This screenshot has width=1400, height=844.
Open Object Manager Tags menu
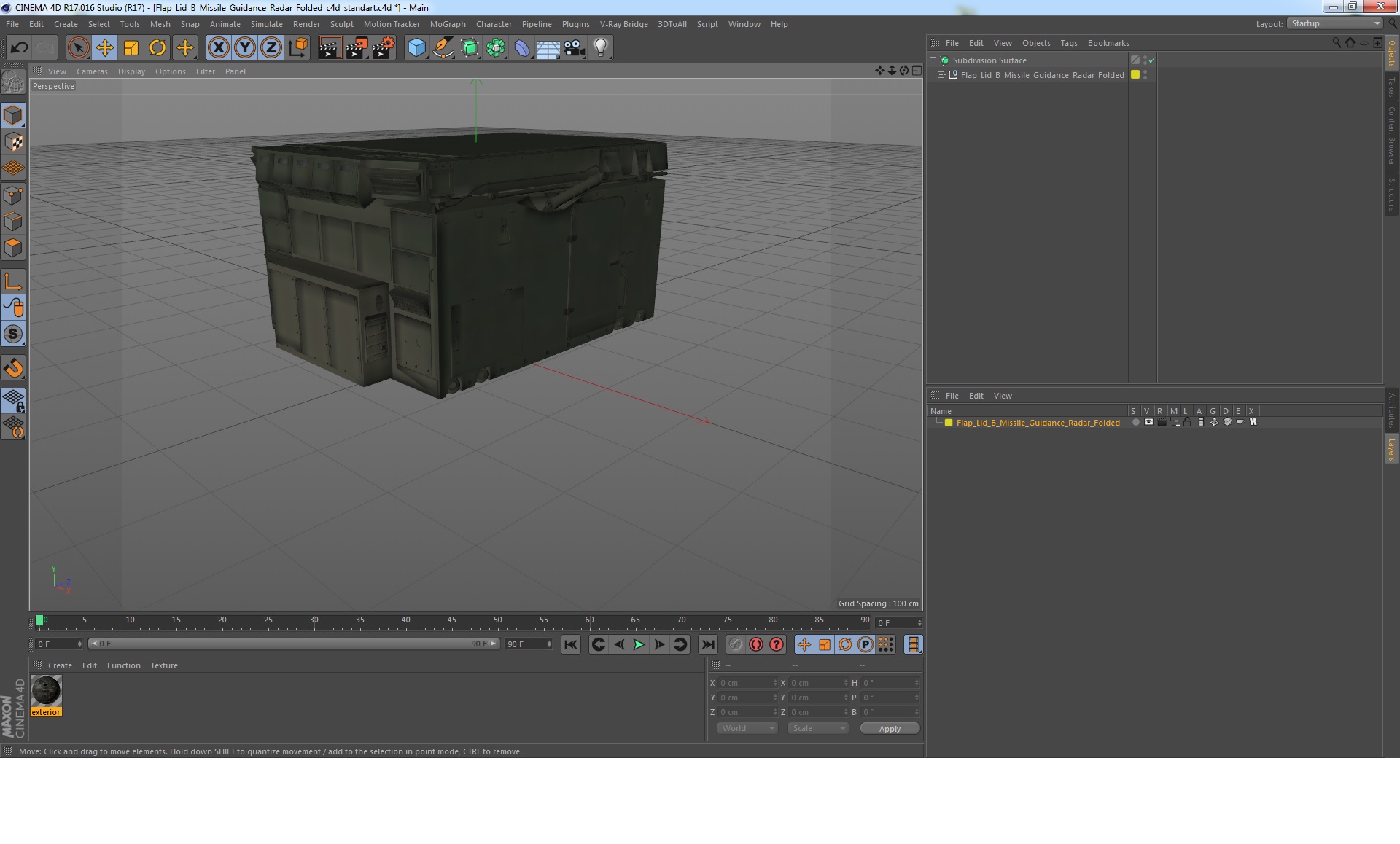pos(1068,43)
